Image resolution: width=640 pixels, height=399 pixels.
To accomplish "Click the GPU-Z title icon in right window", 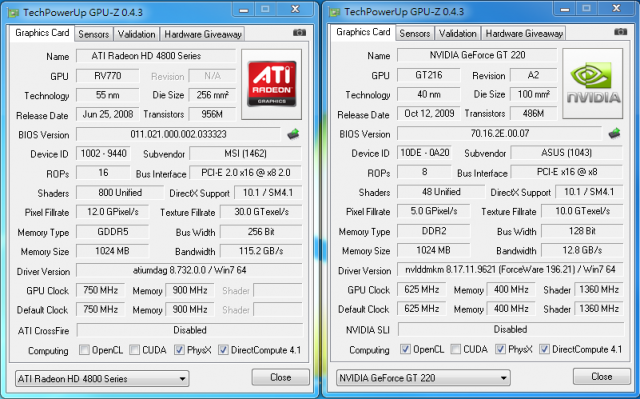I will click(x=335, y=12).
